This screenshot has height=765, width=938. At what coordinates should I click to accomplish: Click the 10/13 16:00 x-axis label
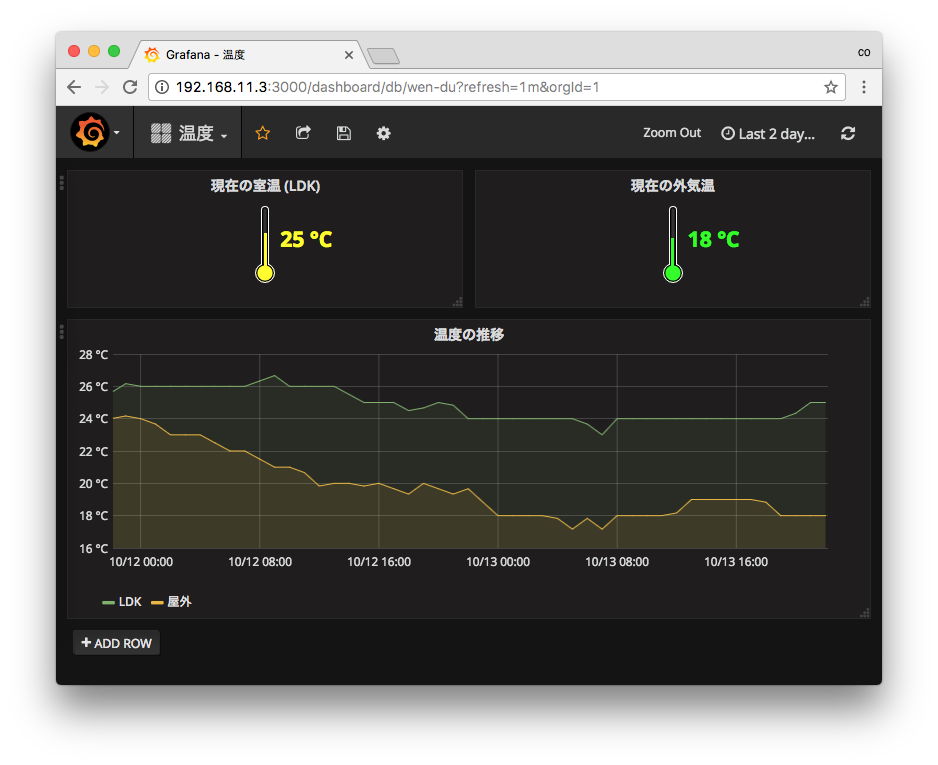(x=736, y=562)
